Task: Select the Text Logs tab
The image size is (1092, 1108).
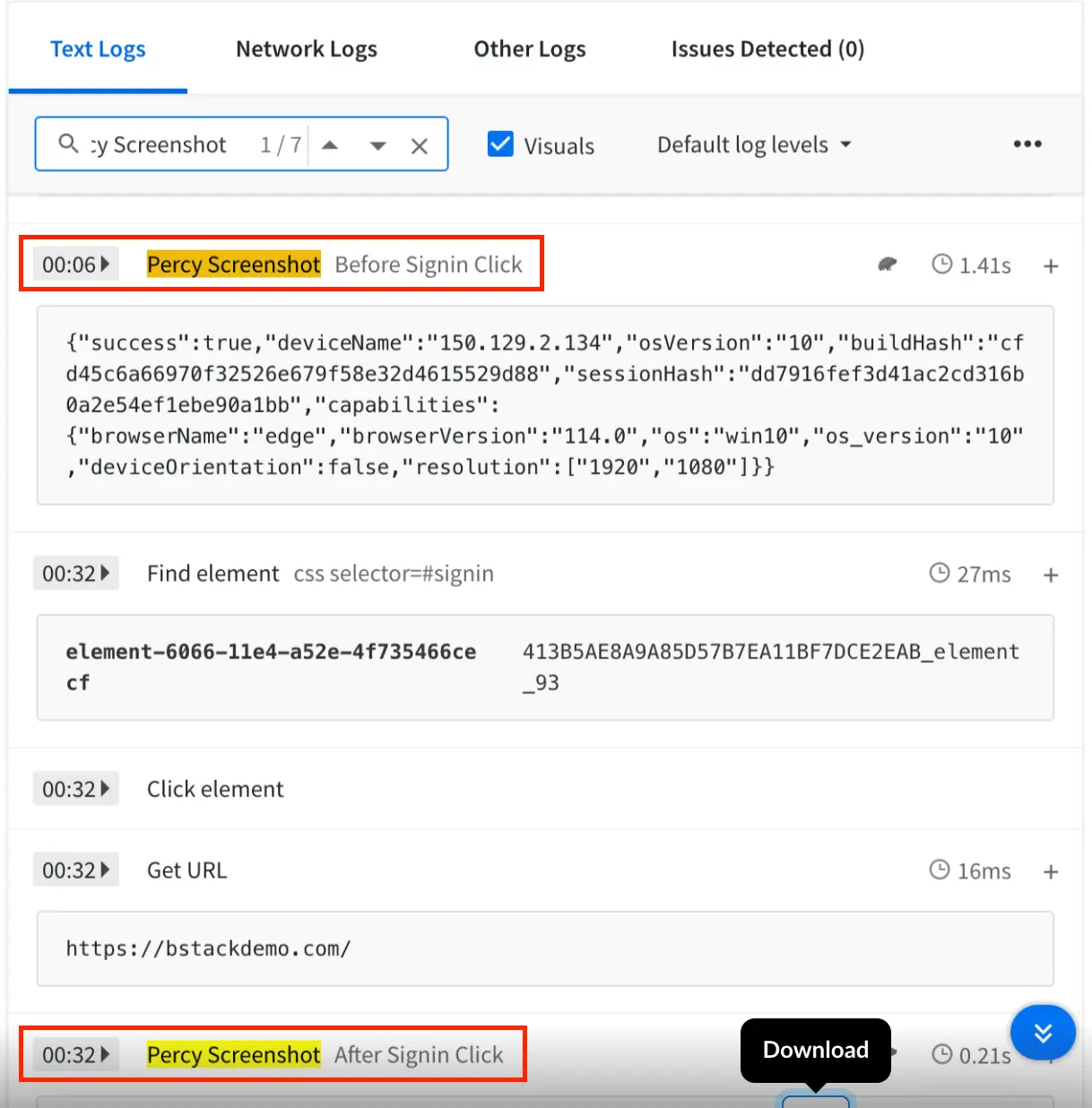Action: (98, 49)
